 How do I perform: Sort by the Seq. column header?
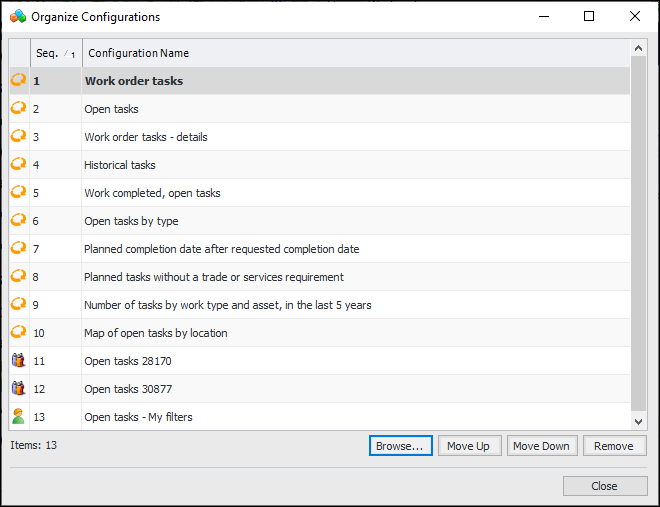(x=55, y=53)
